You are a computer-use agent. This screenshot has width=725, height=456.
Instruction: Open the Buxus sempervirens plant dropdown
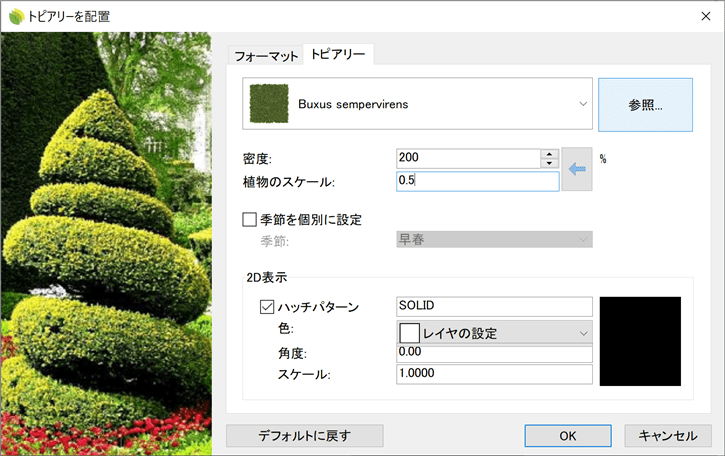coord(418,104)
